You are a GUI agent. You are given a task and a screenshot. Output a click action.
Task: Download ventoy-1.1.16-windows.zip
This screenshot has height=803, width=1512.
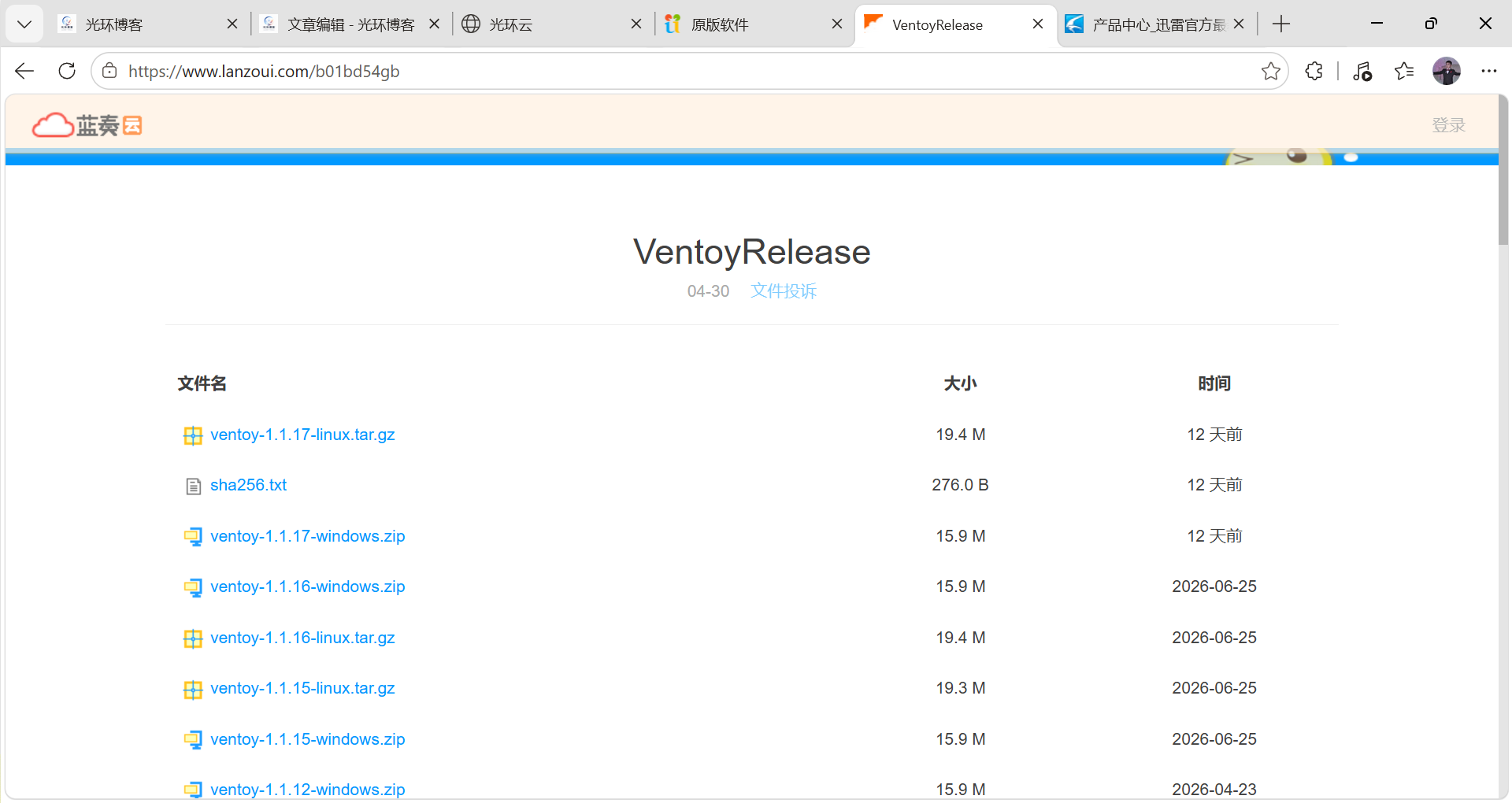tap(307, 587)
